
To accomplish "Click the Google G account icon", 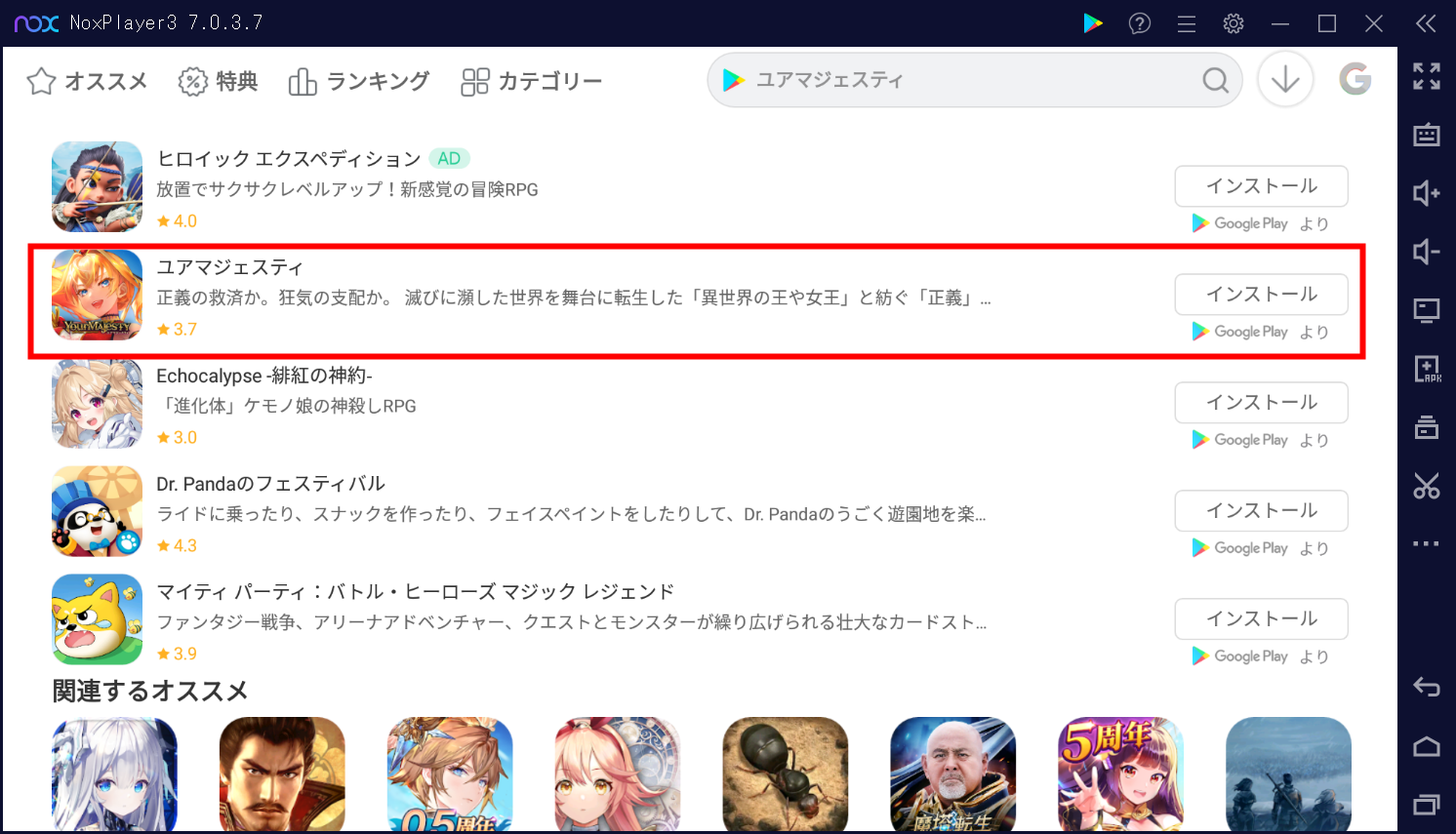I will click(x=1355, y=79).
